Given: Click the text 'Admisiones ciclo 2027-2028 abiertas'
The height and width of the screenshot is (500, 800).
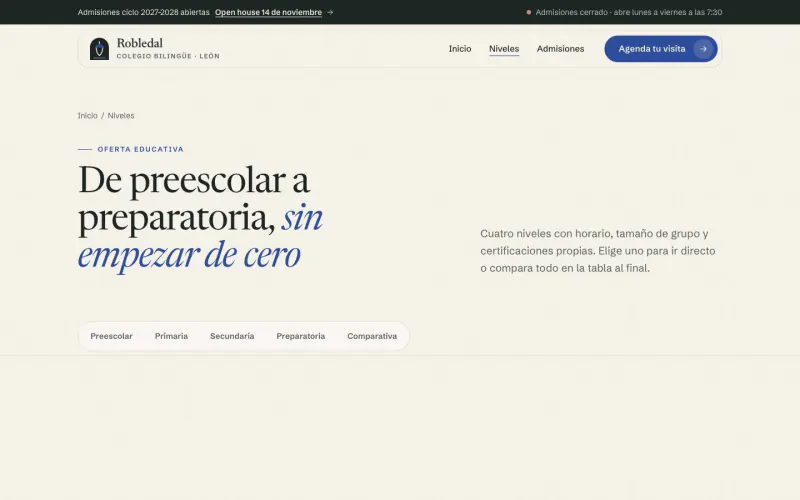Looking at the screenshot, I should [x=143, y=12].
